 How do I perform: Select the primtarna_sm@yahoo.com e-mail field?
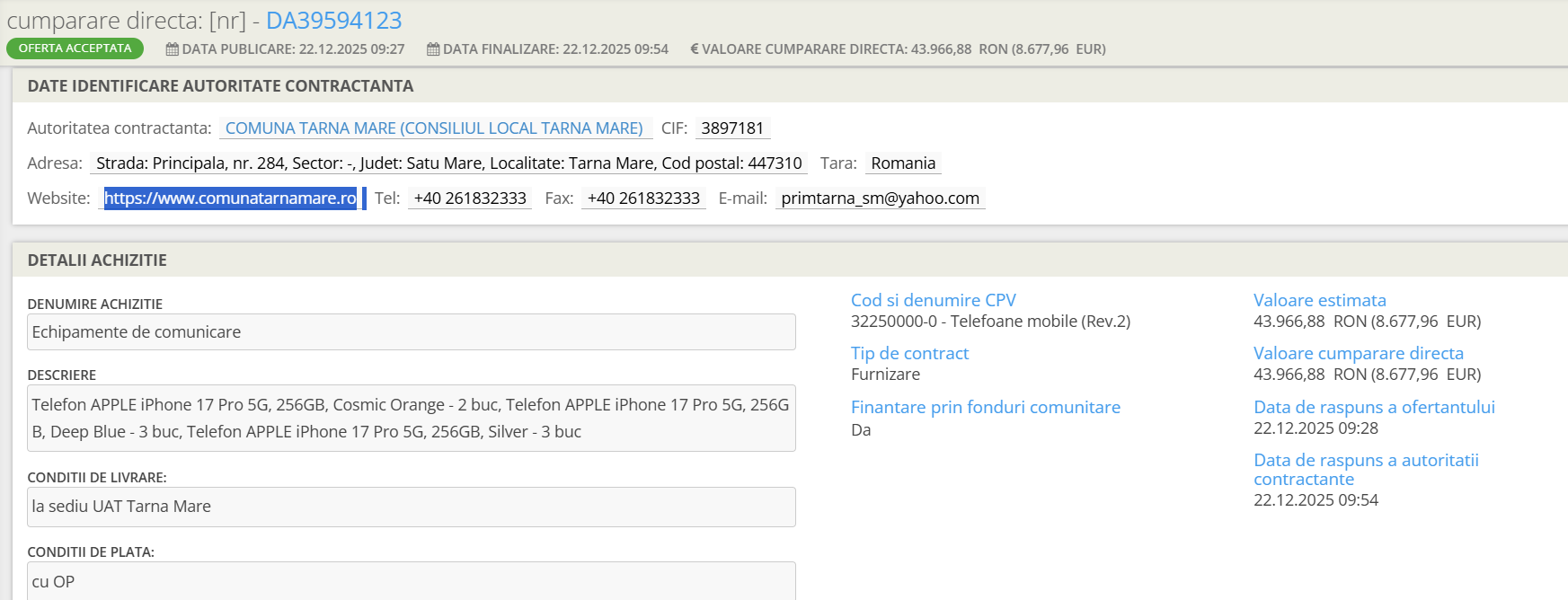pos(880,199)
